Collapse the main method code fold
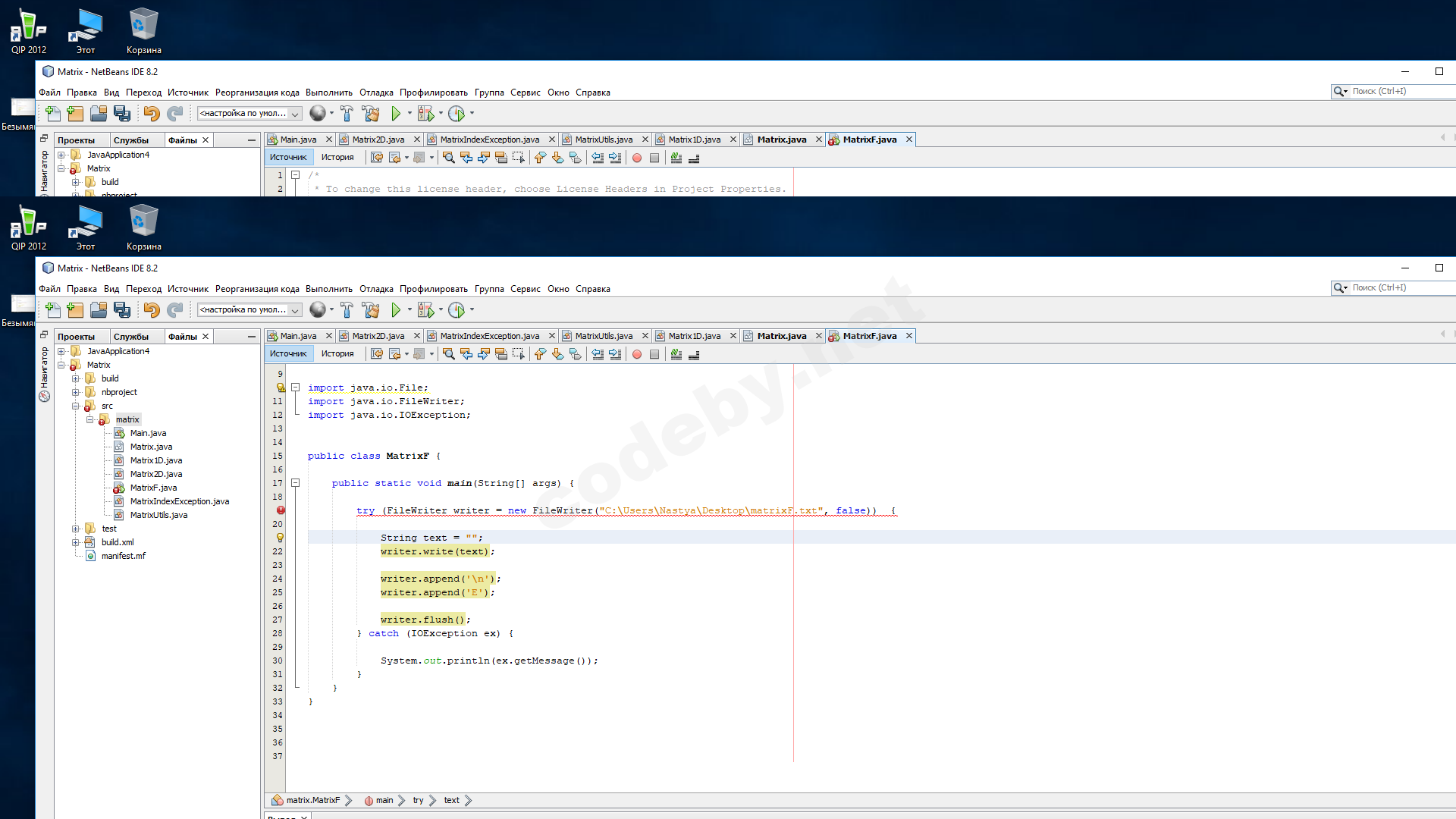This screenshot has width=1456, height=819. 296,483
